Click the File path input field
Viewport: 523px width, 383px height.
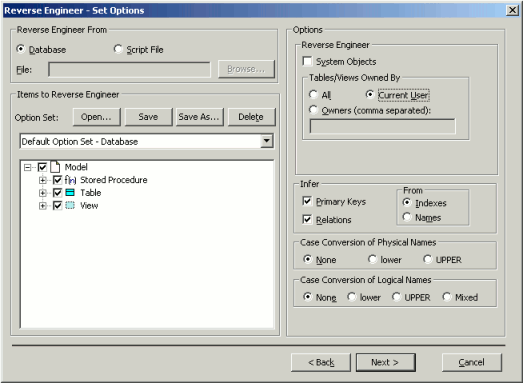coord(129,69)
